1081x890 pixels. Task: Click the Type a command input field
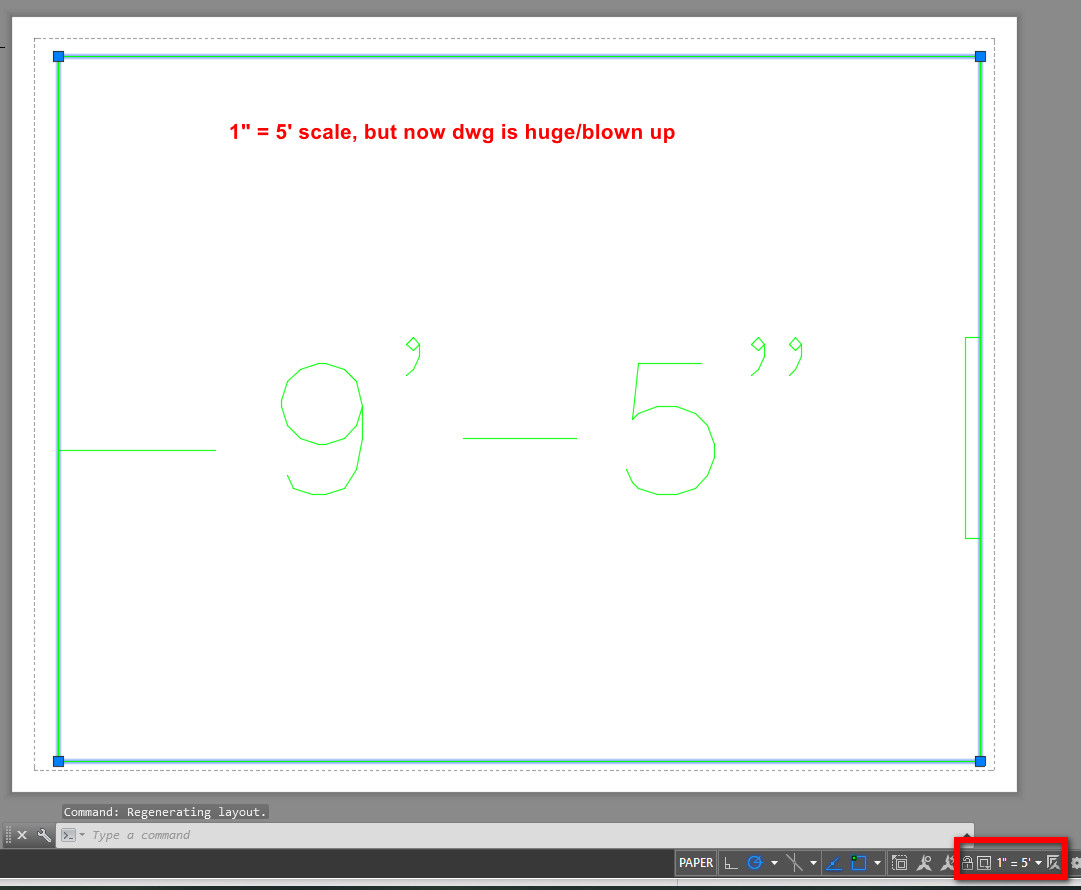[200, 834]
